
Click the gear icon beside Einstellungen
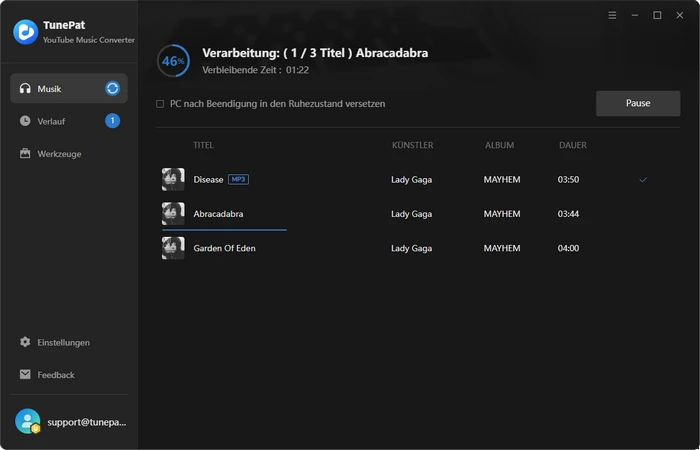pyautogui.click(x=25, y=342)
